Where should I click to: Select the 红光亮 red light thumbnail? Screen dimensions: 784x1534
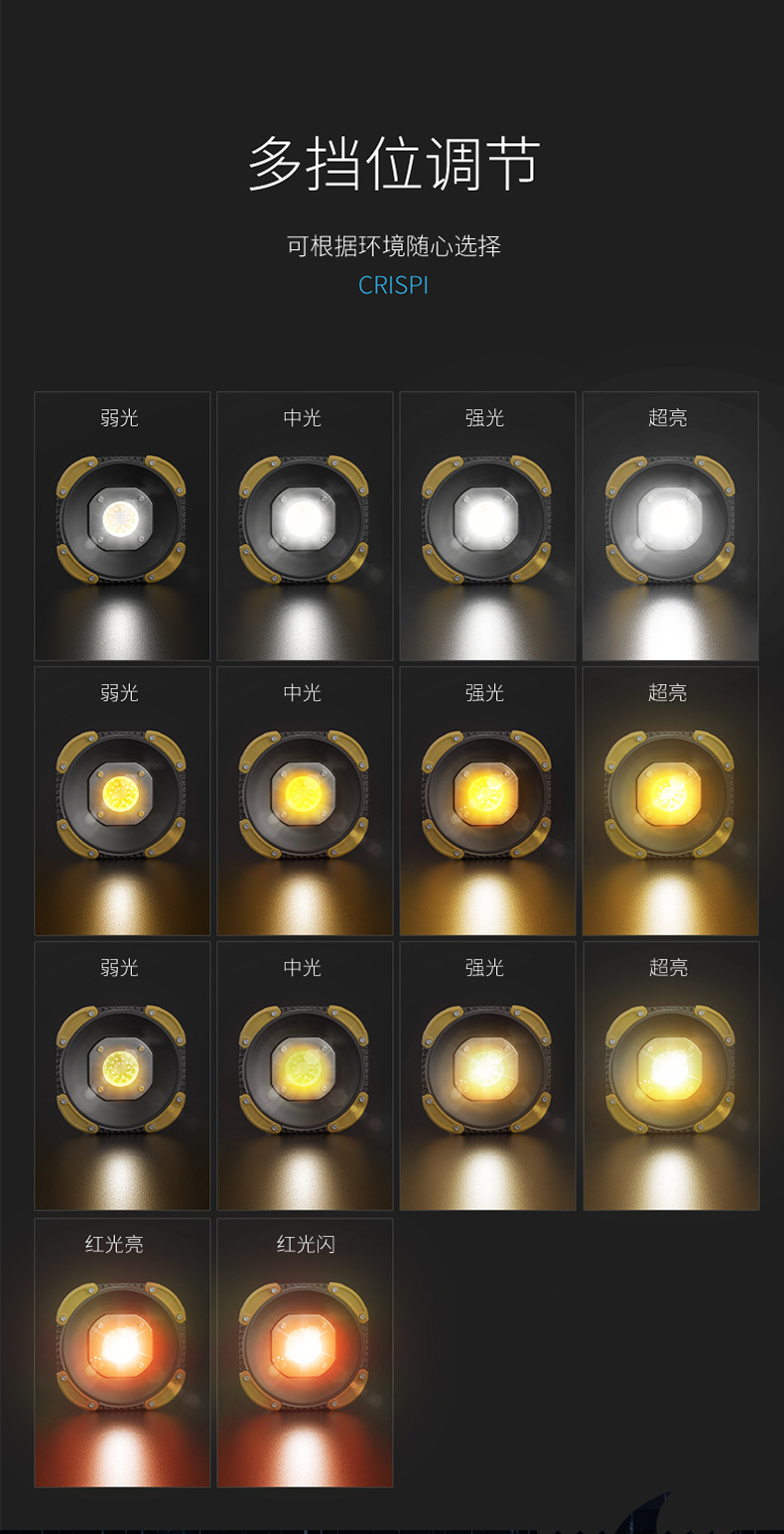pos(122,1353)
